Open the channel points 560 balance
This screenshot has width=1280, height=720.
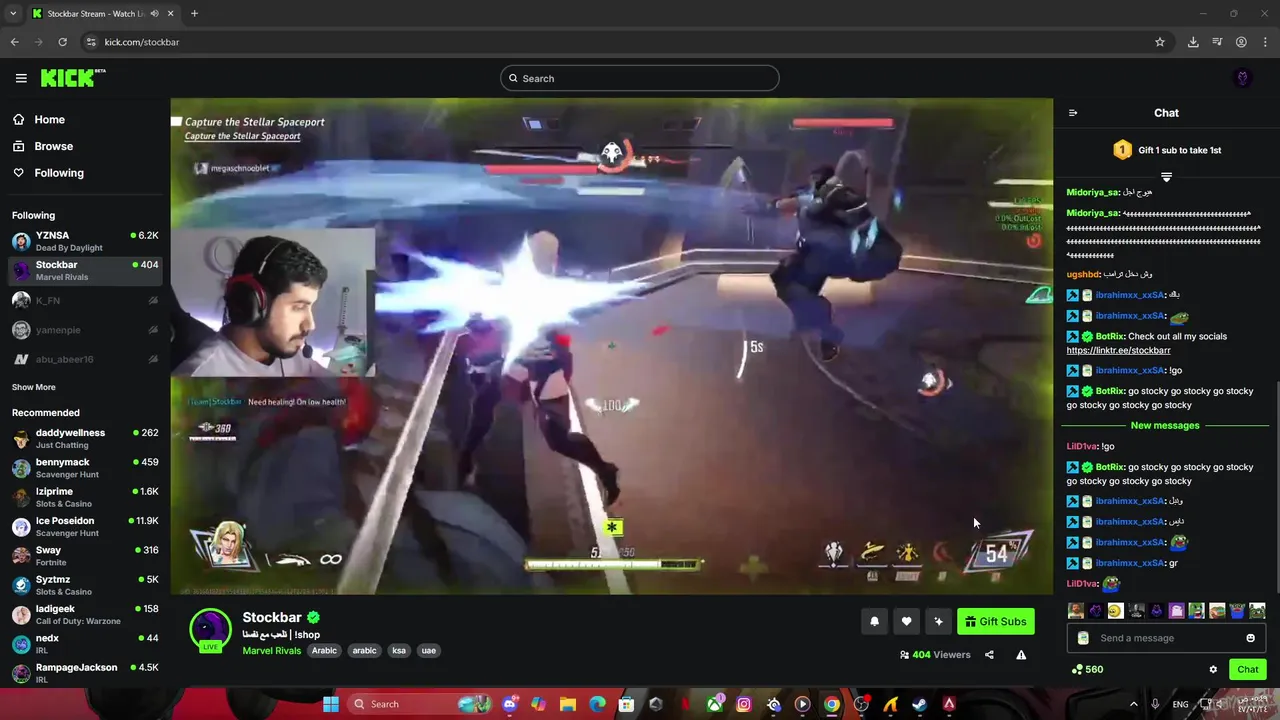point(1087,670)
